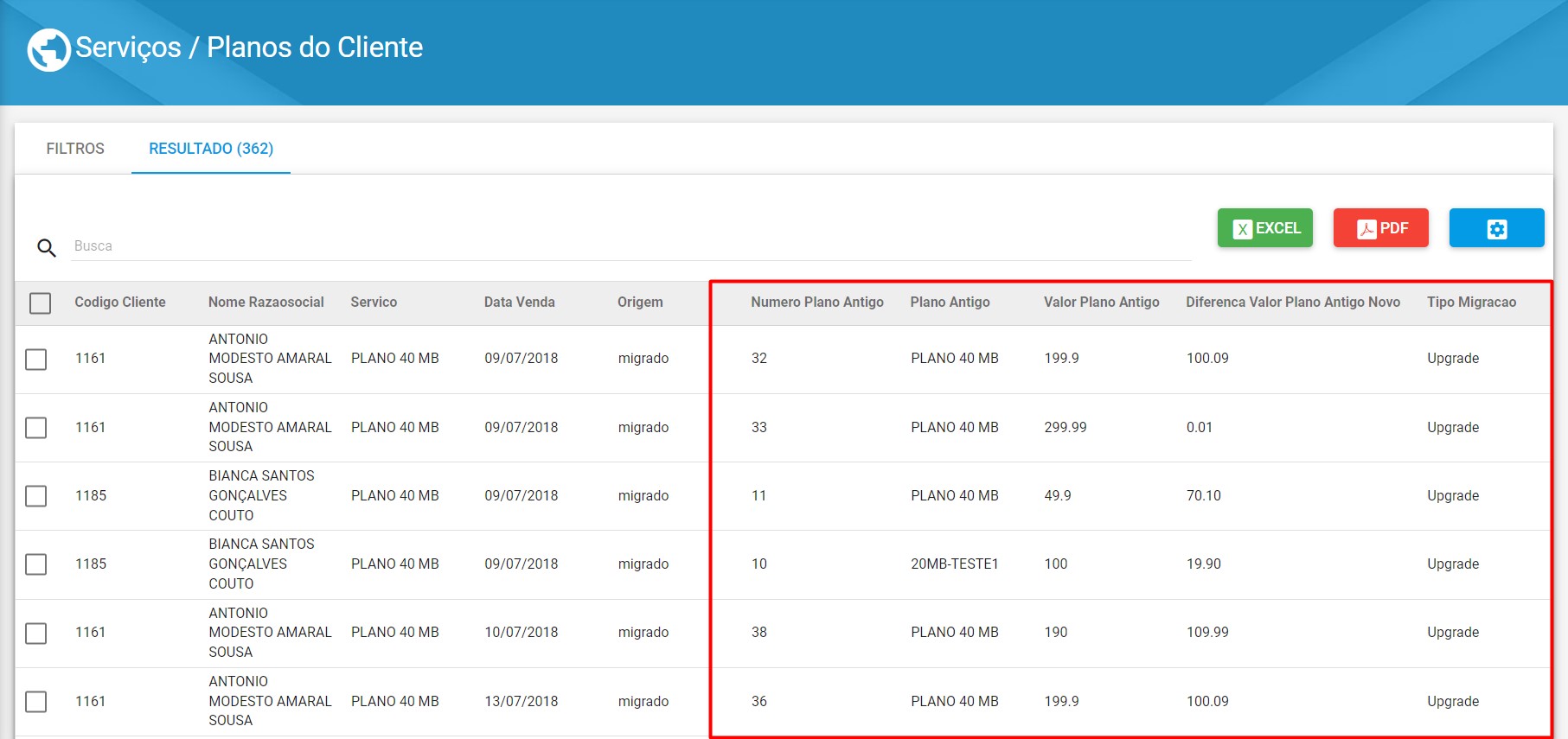This screenshot has width=1568, height=739.
Task: Check the row with Numero Plano Antigo 32
Action: pyautogui.click(x=35, y=359)
